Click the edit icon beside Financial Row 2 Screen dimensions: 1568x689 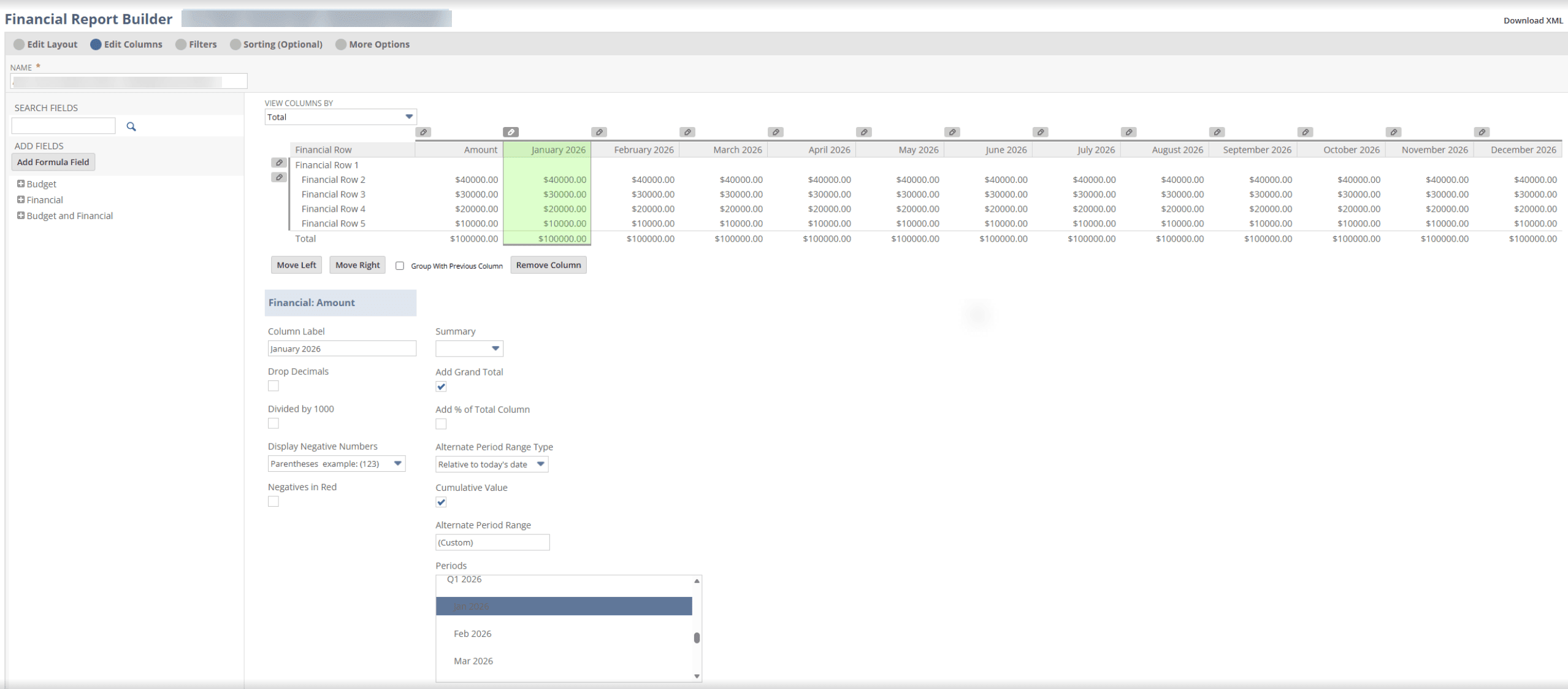279,177
